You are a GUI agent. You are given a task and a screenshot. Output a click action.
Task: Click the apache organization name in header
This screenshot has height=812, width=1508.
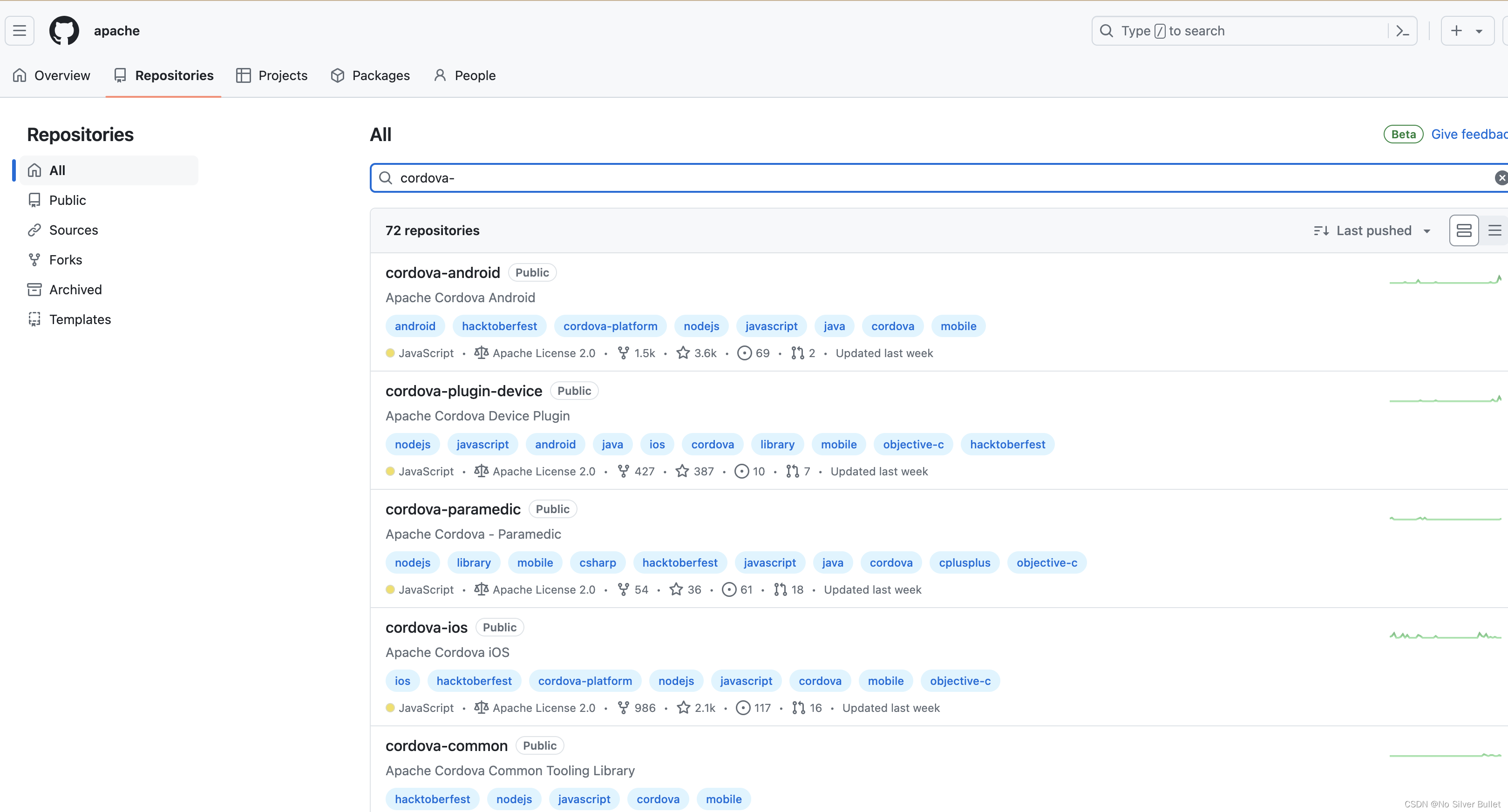coord(117,31)
